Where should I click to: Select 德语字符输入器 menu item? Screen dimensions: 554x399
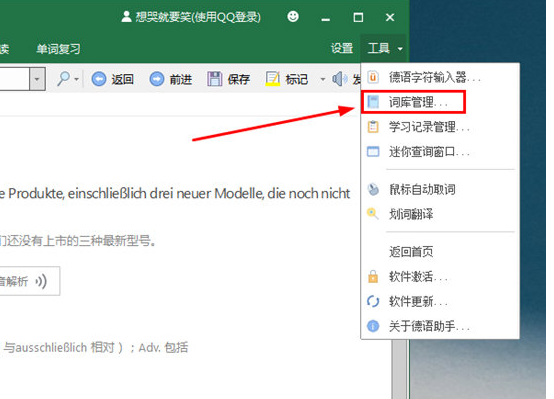point(440,77)
